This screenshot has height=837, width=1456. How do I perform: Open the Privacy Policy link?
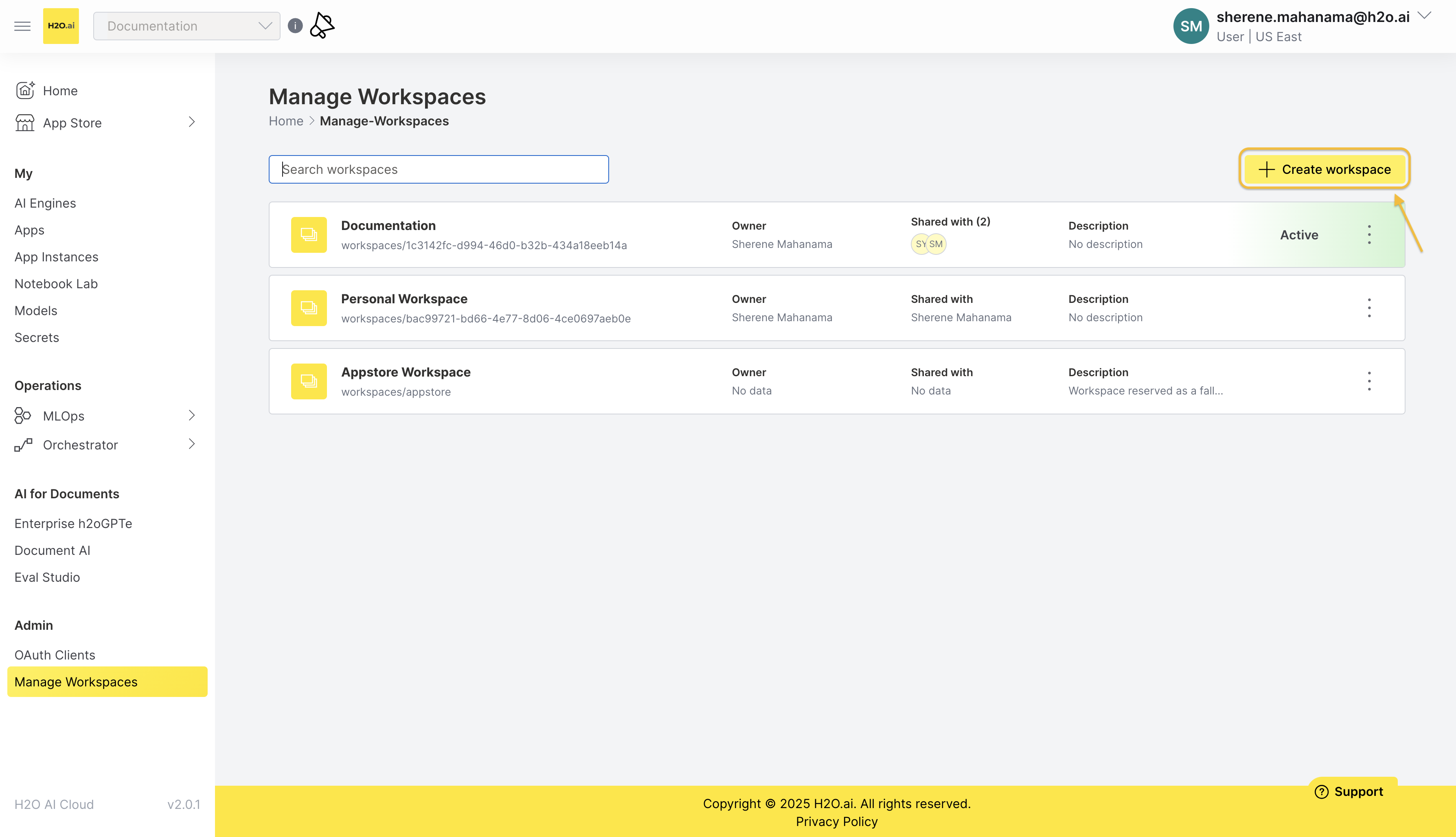coord(836,822)
